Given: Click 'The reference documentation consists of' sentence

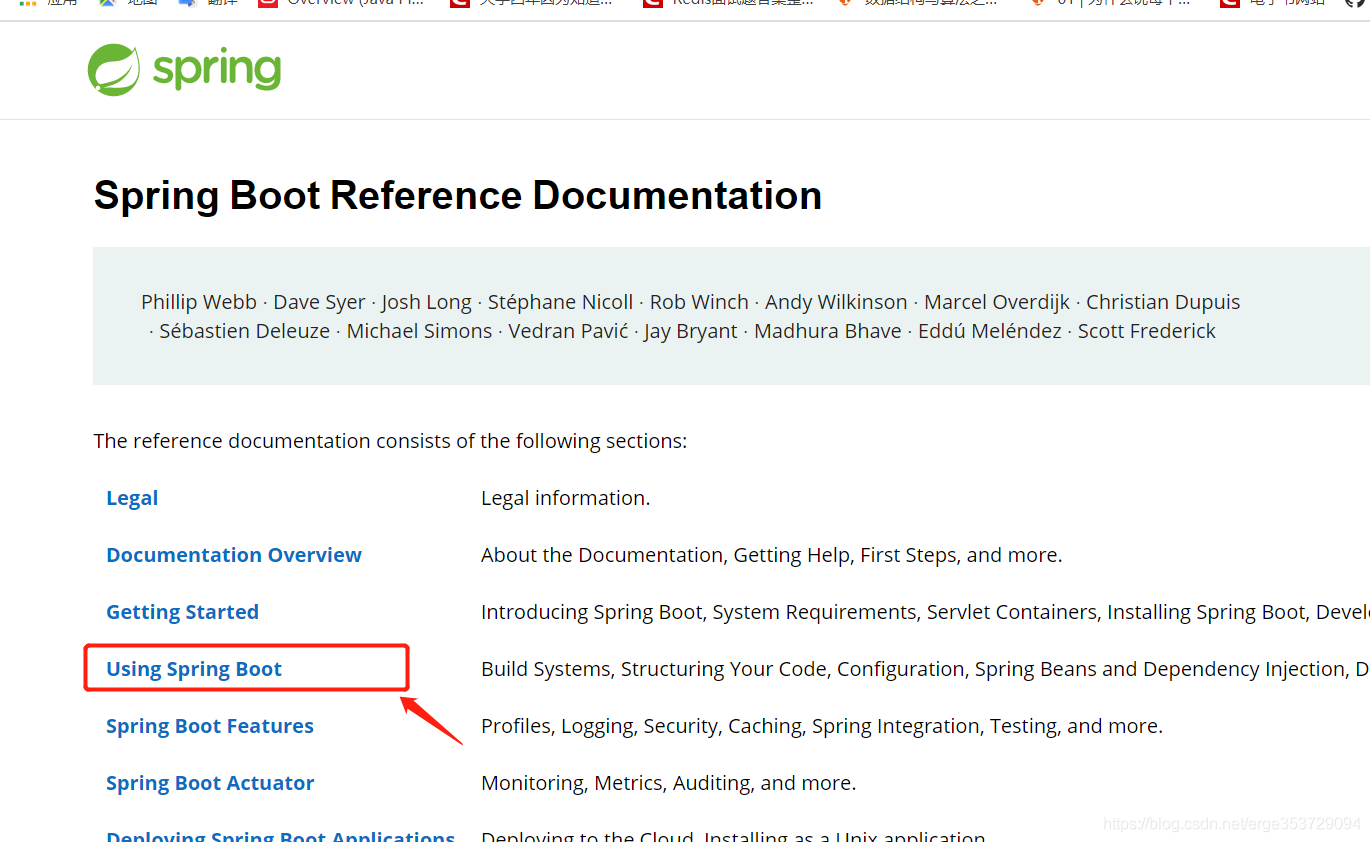Looking at the screenshot, I should [390, 441].
